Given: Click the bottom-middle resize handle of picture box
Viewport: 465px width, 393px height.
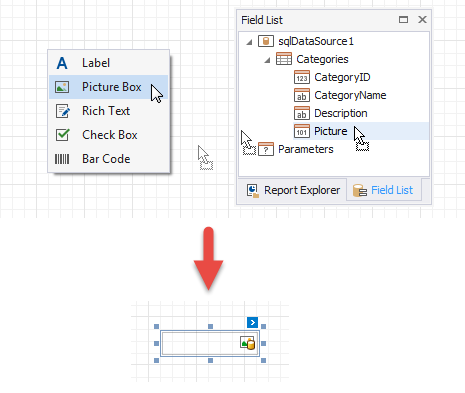Looking at the screenshot, I should 210,360.
